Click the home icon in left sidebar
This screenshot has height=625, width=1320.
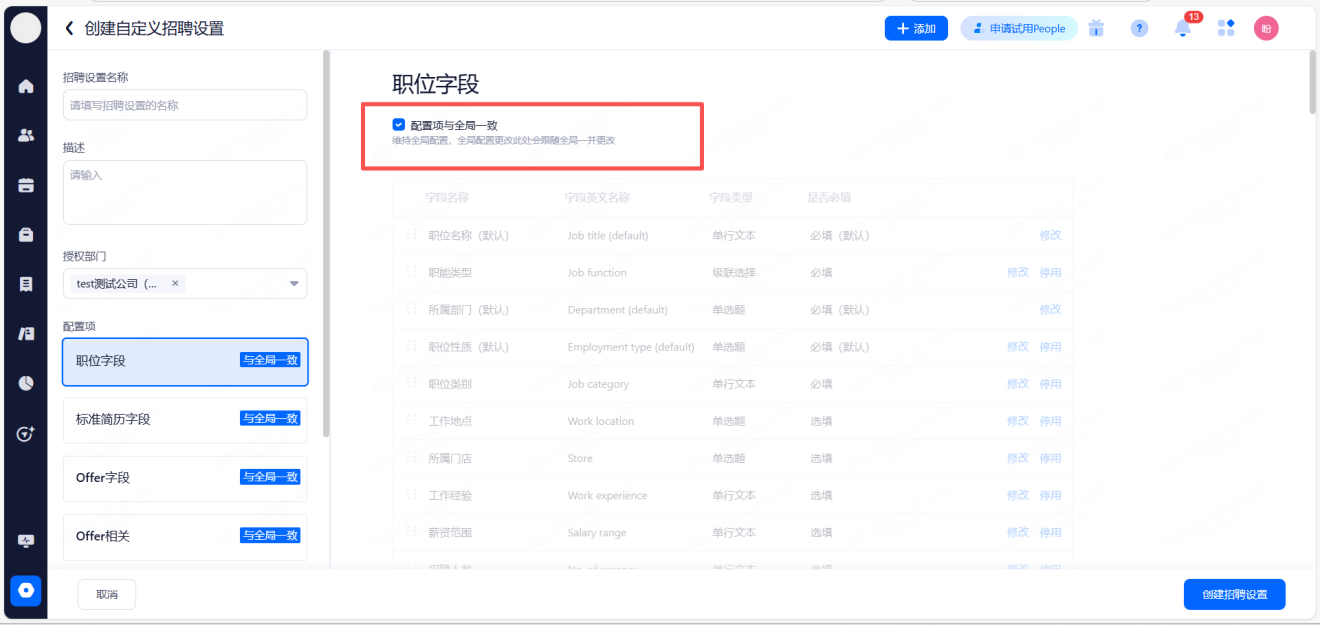tap(26, 86)
